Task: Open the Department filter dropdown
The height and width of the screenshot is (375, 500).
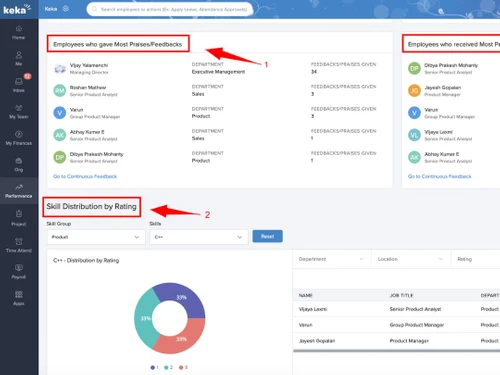Action: click(331, 259)
